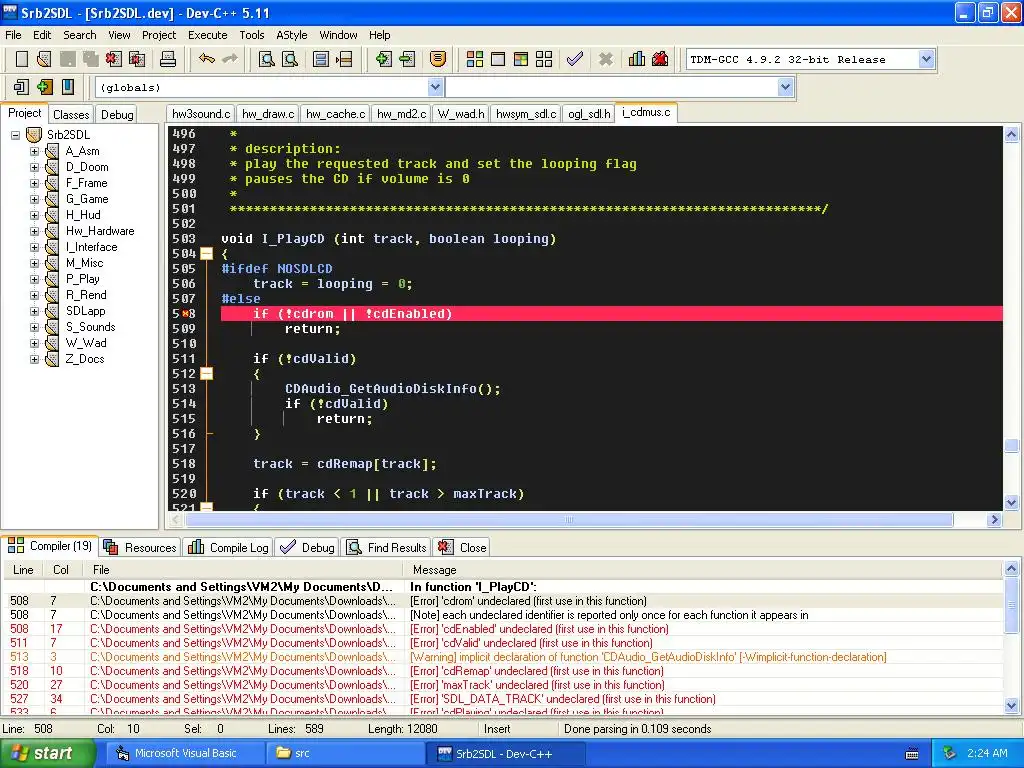
Task: Open the AStyle menu
Action: (291, 35)
